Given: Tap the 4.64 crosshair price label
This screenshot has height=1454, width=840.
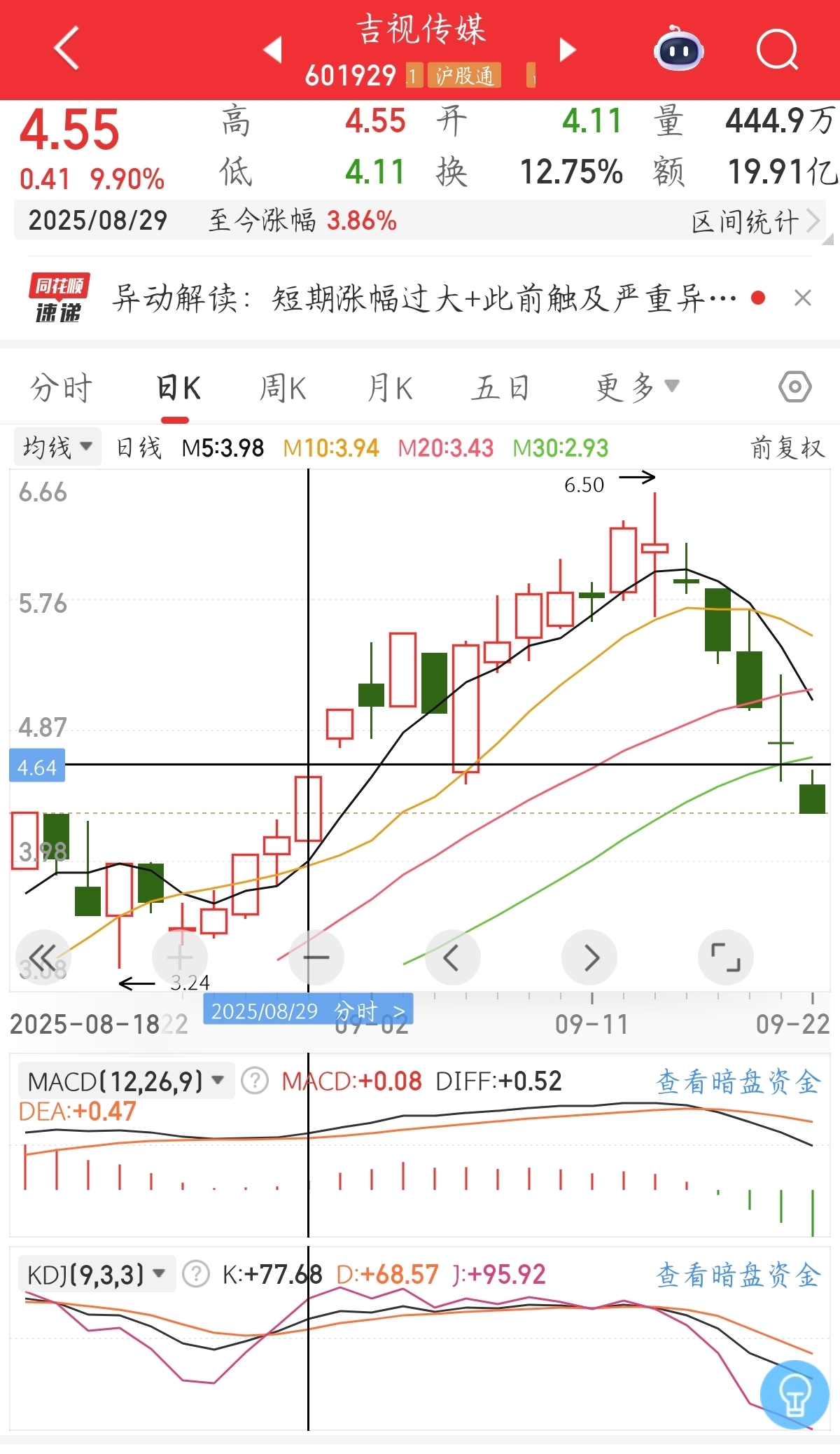Looking at the screenshot, I should click(x=36, y=766).
